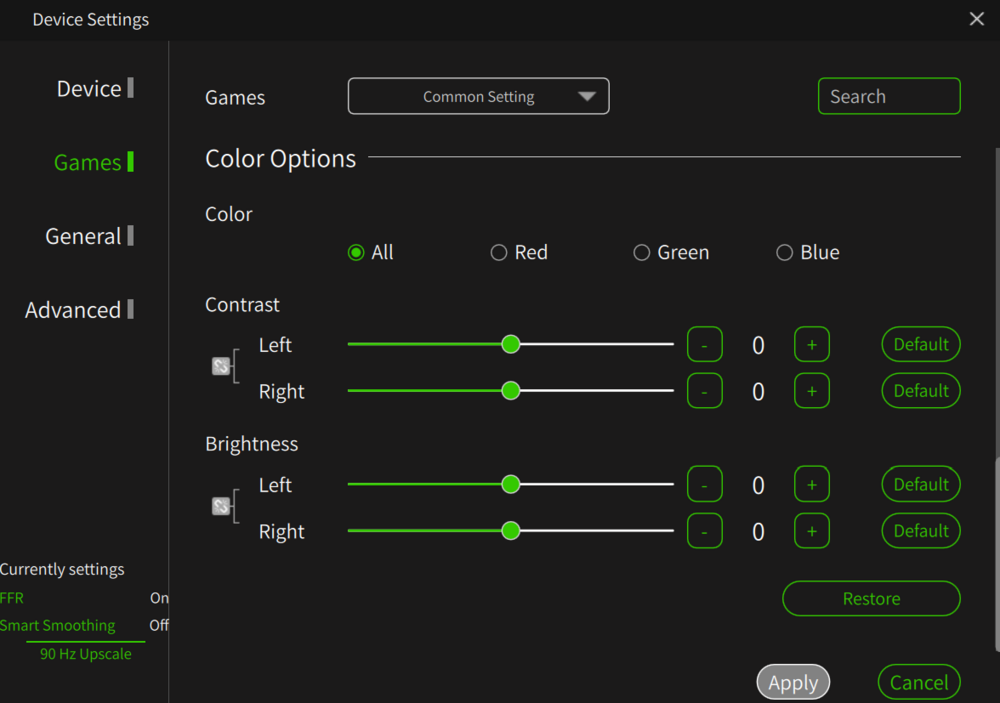Toggle the Brightness left-right link icon
The image size is (1000, 703).
(221, 507)
